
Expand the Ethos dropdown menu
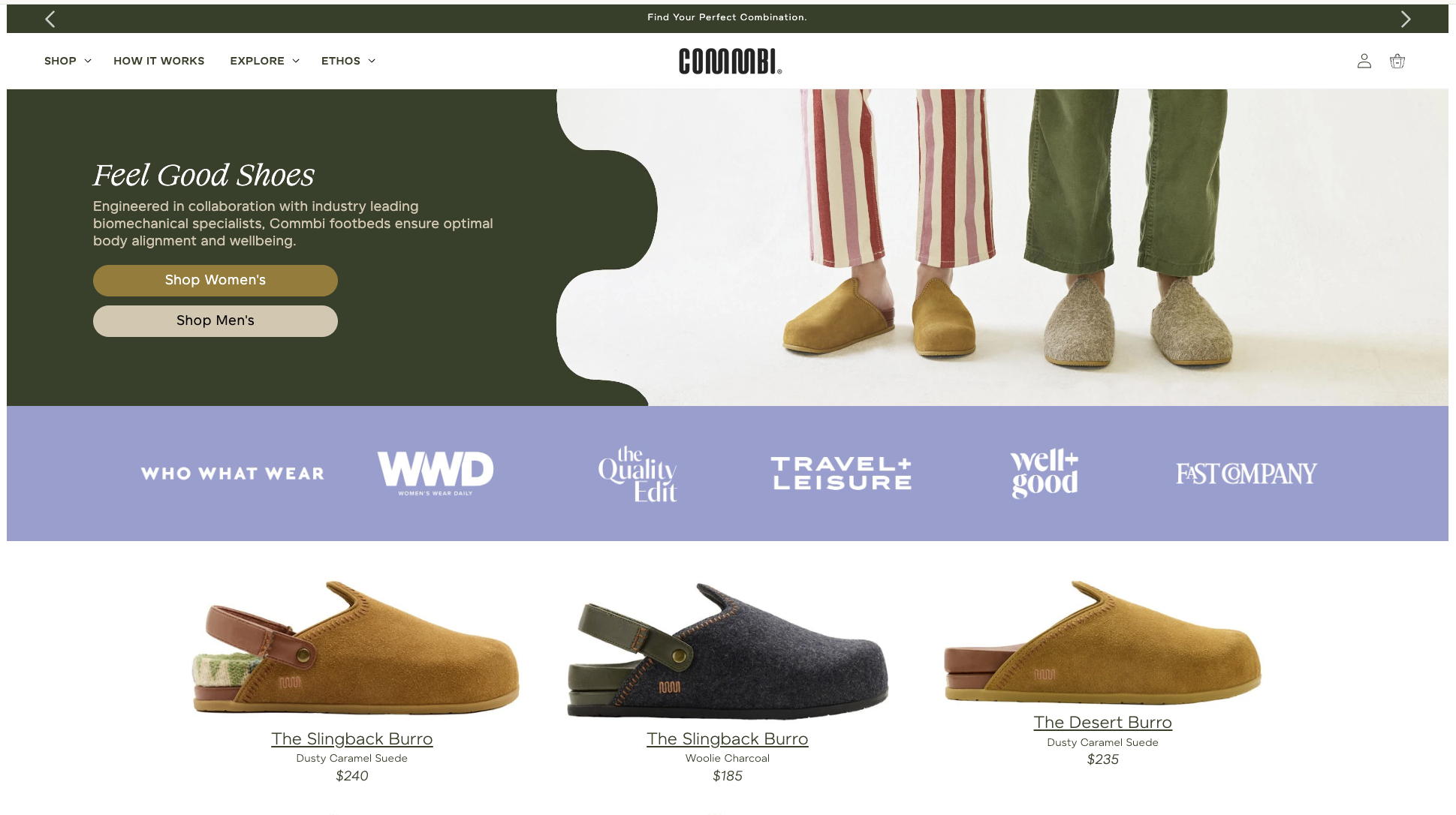[348, 61]
